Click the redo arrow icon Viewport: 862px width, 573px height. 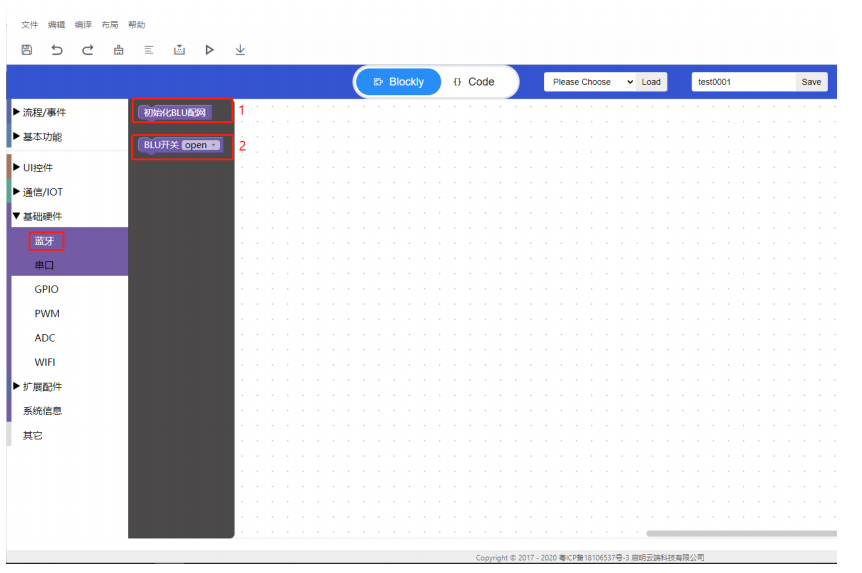[x=87, y=50]
